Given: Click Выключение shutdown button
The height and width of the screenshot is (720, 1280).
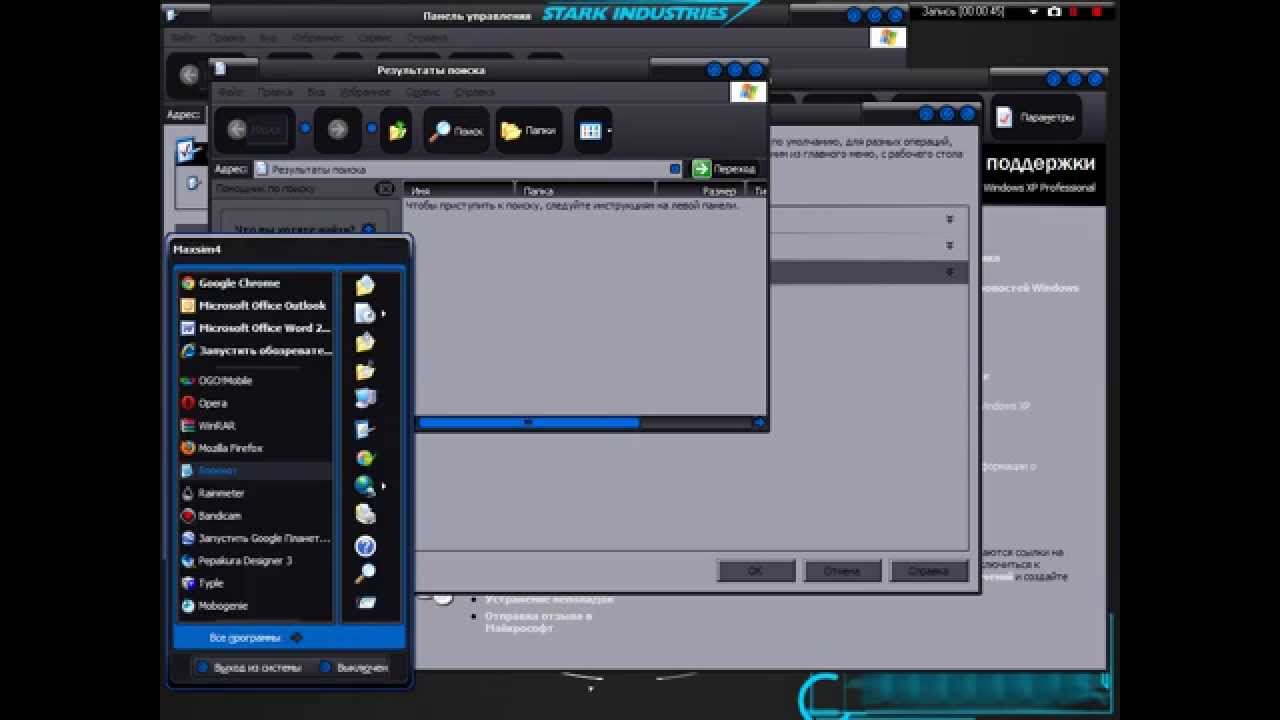Looking at the screenshot, I should click(354, 667).
